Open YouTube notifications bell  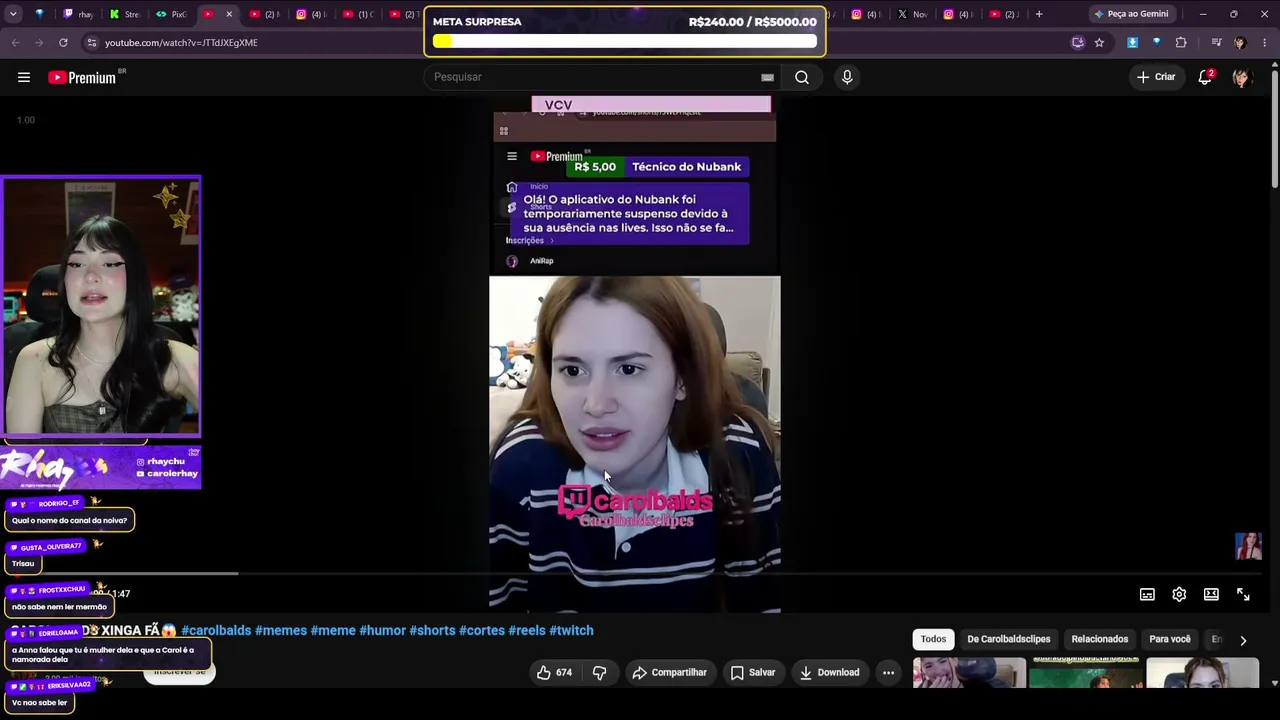click(1205, 77)
